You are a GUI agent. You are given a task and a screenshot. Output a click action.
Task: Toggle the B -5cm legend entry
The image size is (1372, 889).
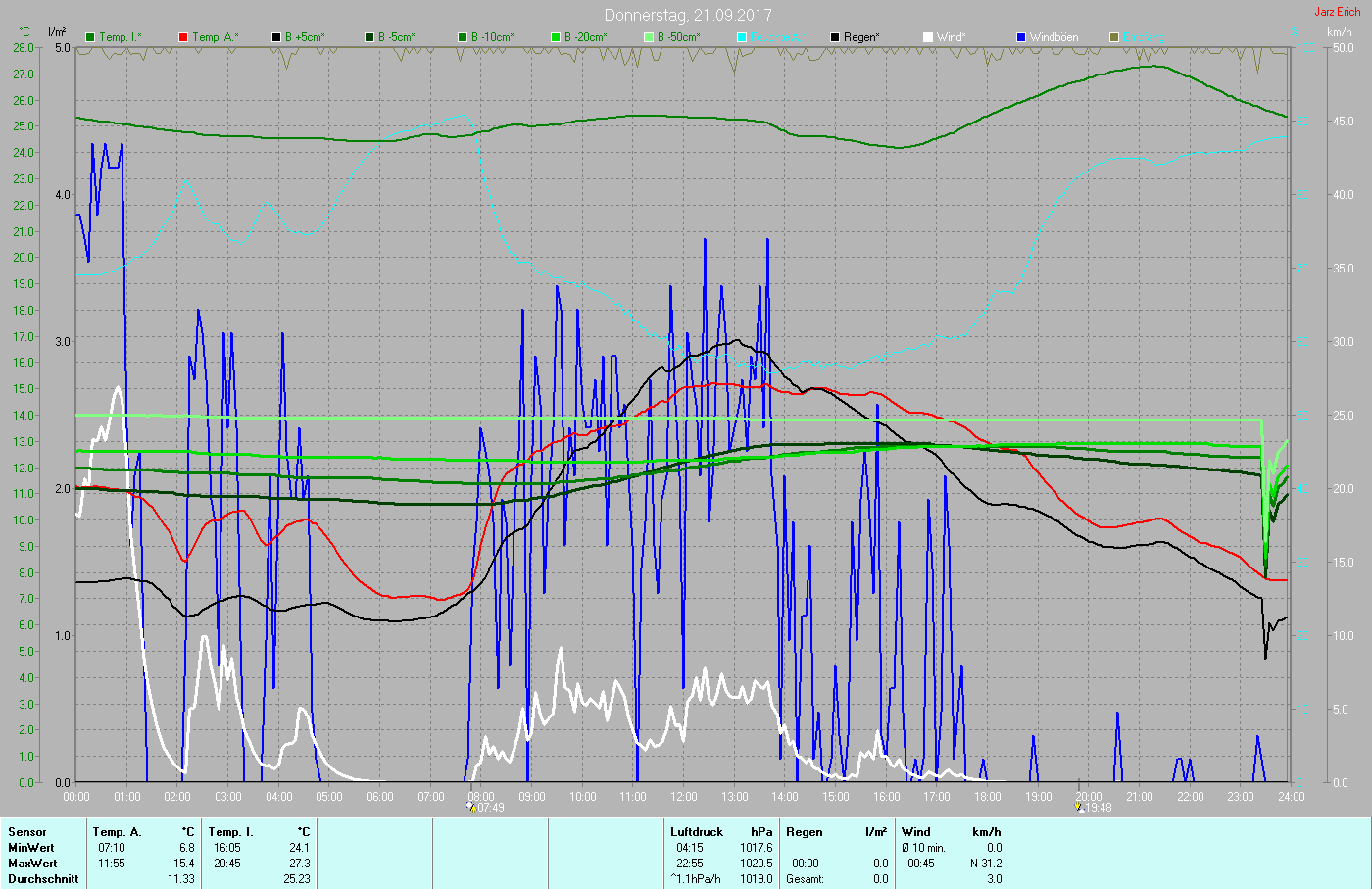pyautogui.click(x=396, y=37)
